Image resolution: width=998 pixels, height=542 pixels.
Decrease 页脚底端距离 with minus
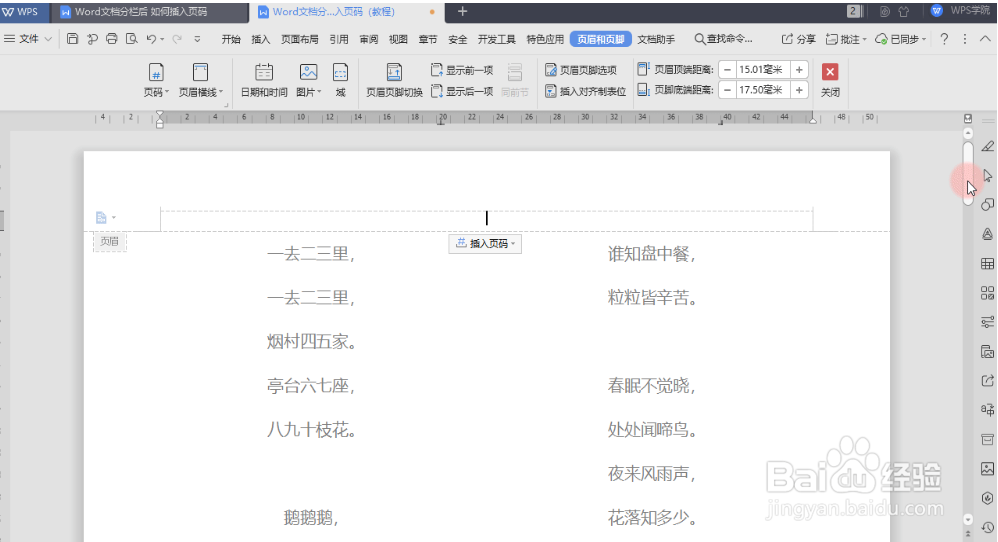(x=727, y=90)
